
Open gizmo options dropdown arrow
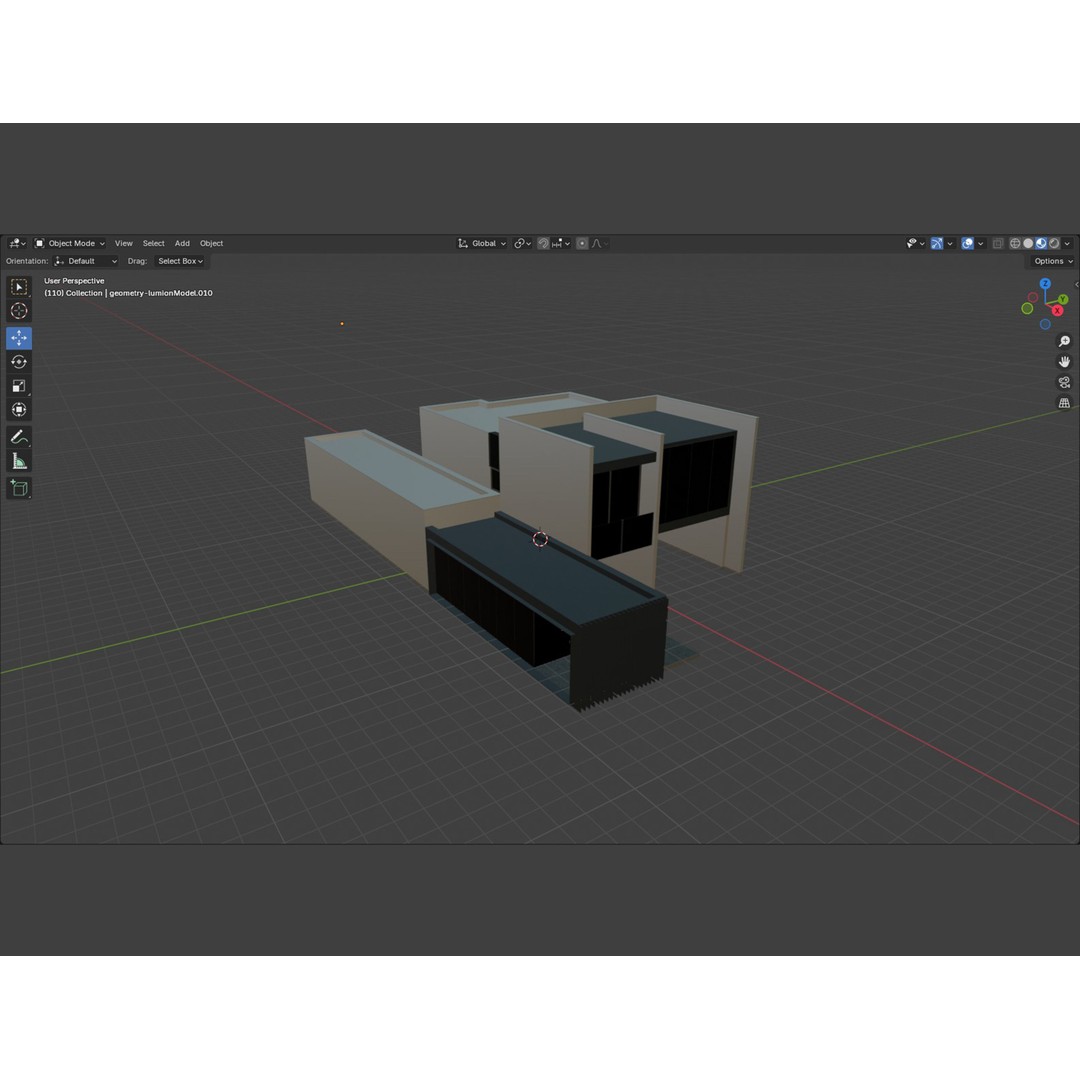pos(950,243)
